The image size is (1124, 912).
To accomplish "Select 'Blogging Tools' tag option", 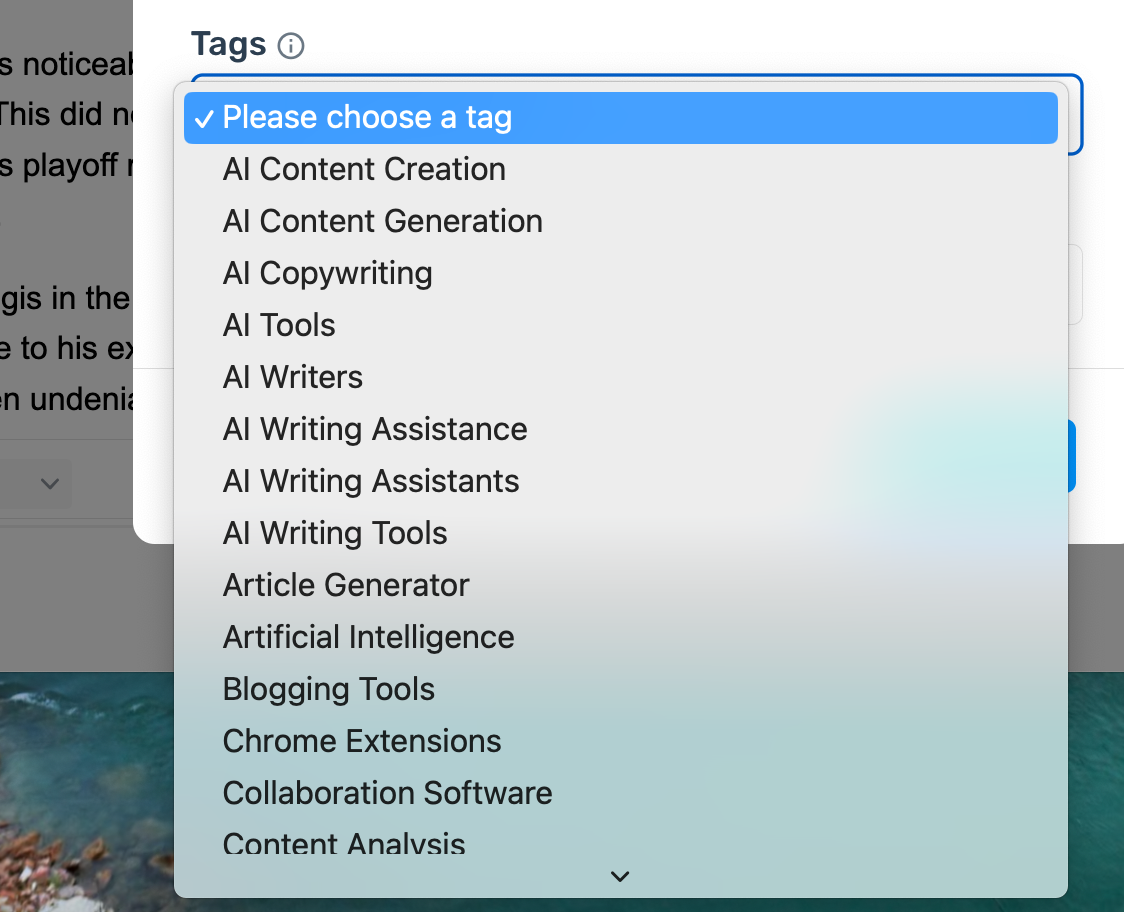I will [x=329, y=690].
